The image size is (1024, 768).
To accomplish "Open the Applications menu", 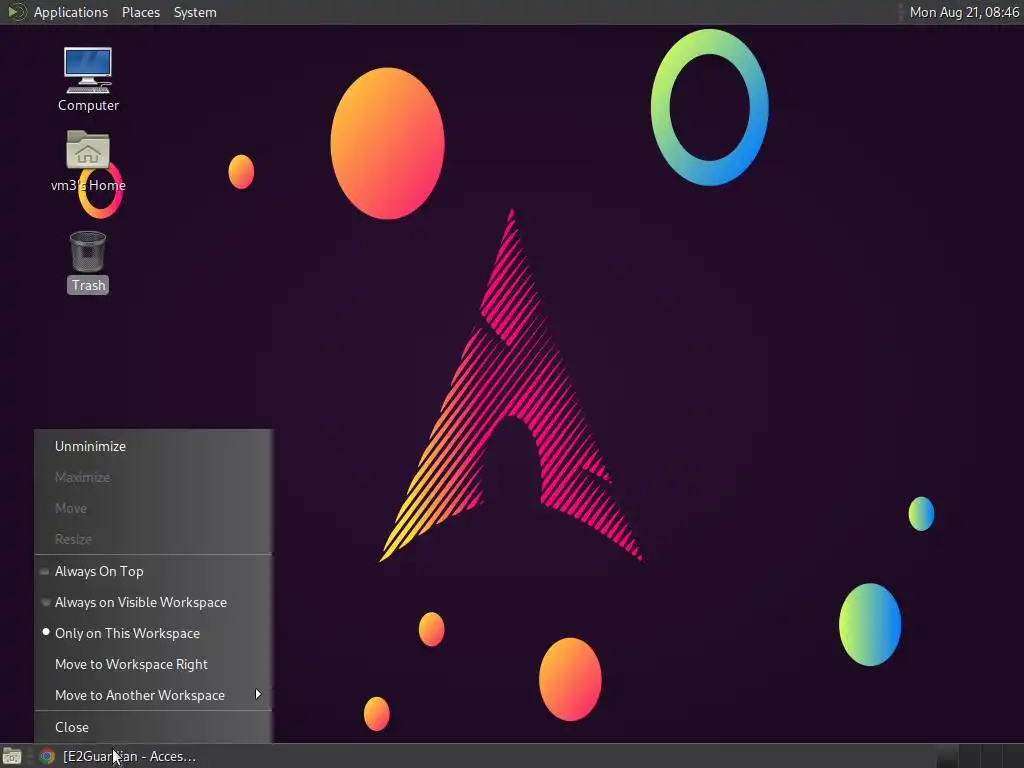I will [x=71, y=12].
